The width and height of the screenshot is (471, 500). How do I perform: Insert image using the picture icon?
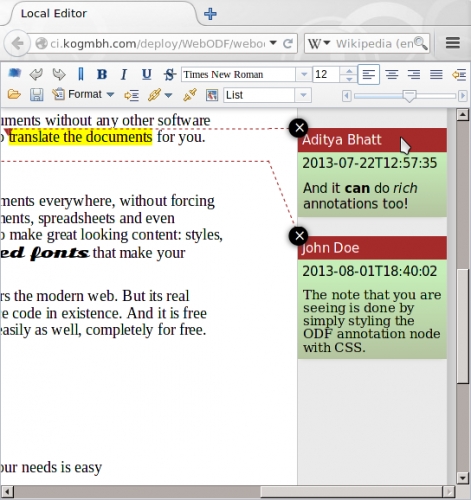(212, 95)
